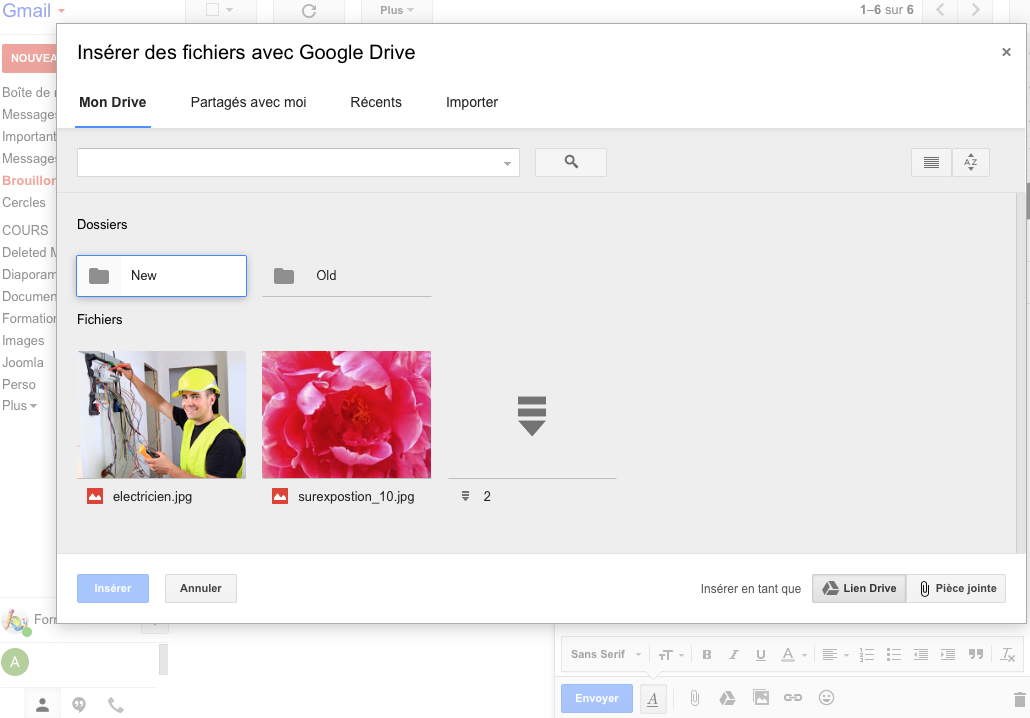Open the text alignment dropdown
Screen dimensions: 1030x718
836,655
